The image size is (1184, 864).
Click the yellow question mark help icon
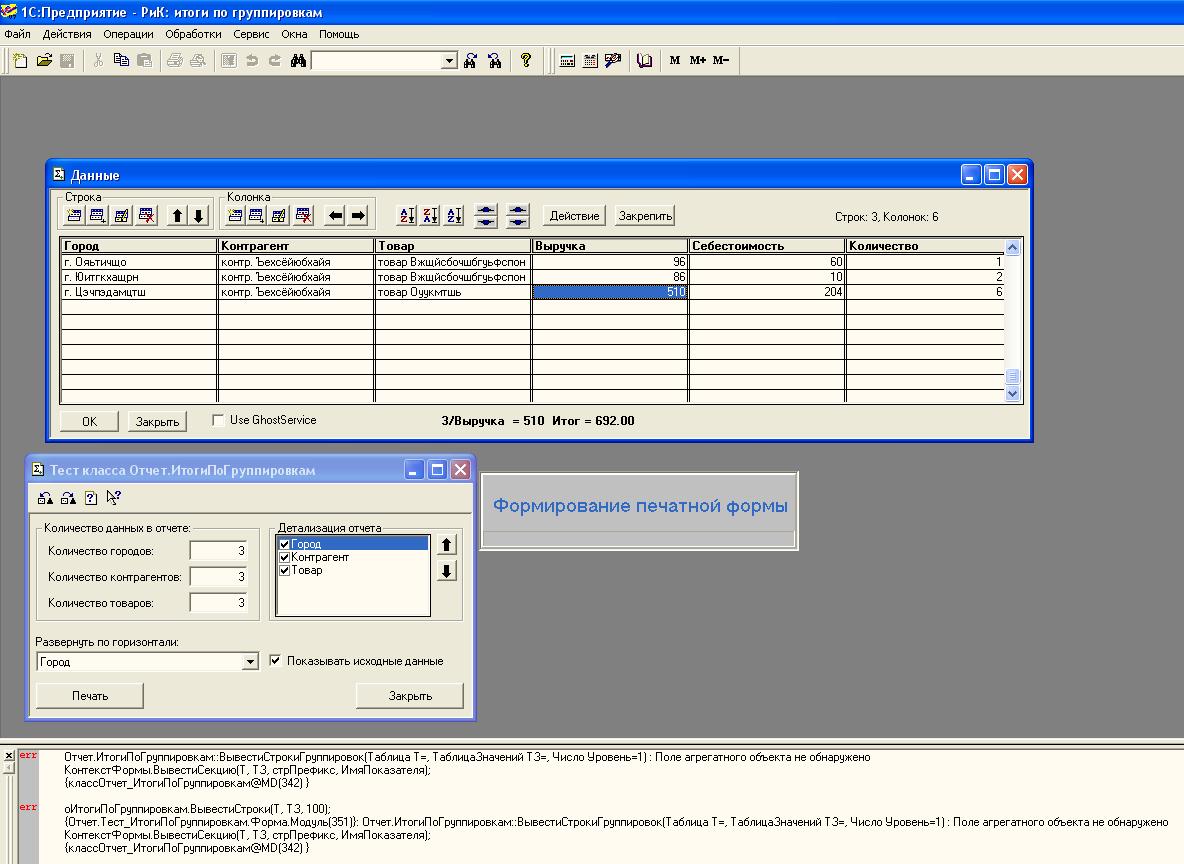coord(526,61)
